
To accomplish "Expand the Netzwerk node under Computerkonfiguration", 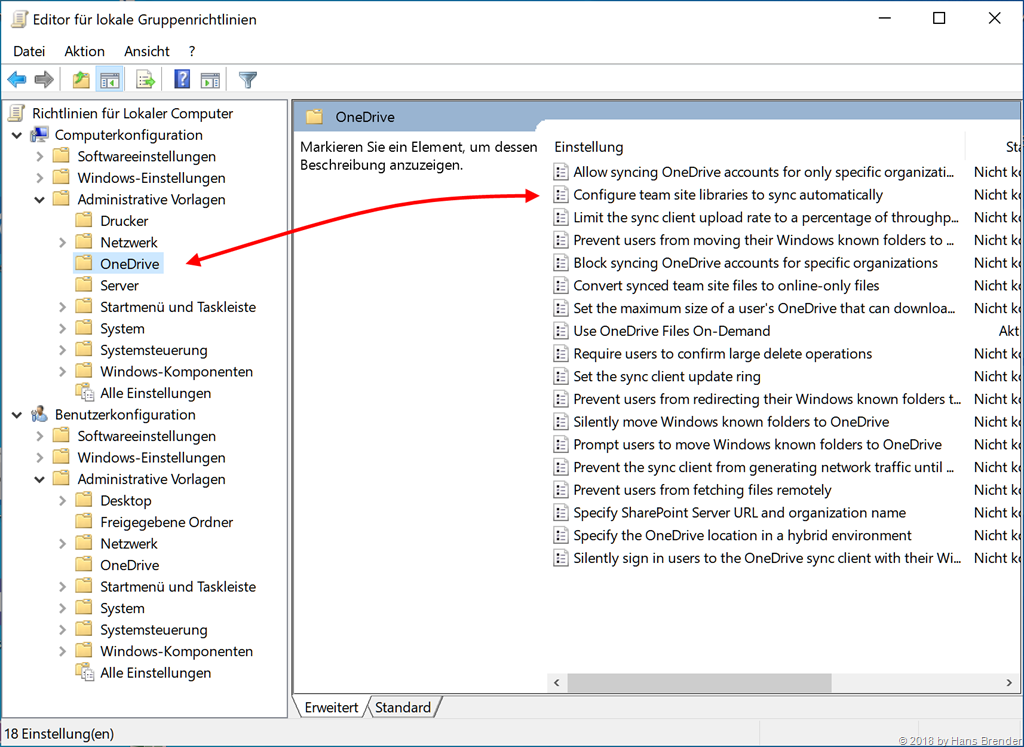I will coord(63,242).
